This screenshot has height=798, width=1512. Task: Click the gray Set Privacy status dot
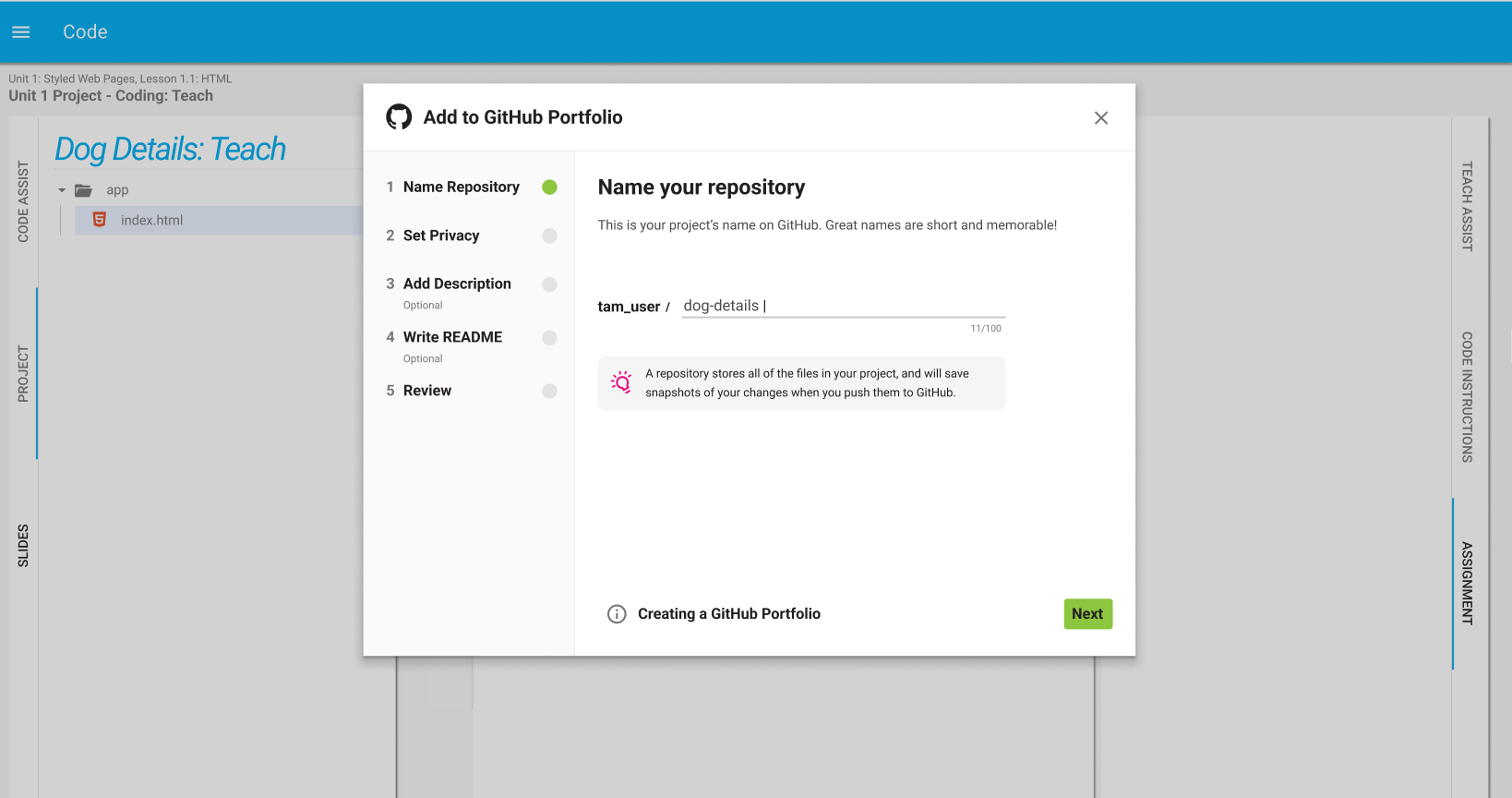[x=550, y=236]
